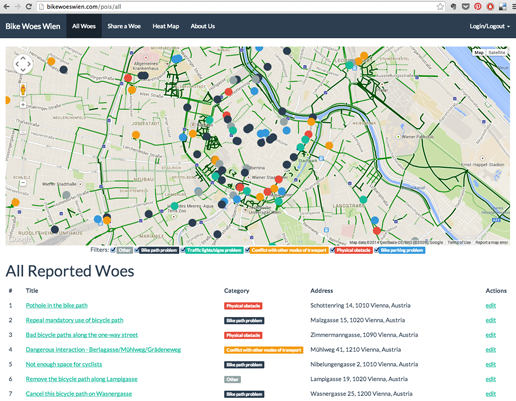The width and height of the screenshot is (516, 401).
Task: Switch map to Map view
Action: pyautogui.click(x=479, y=52)
